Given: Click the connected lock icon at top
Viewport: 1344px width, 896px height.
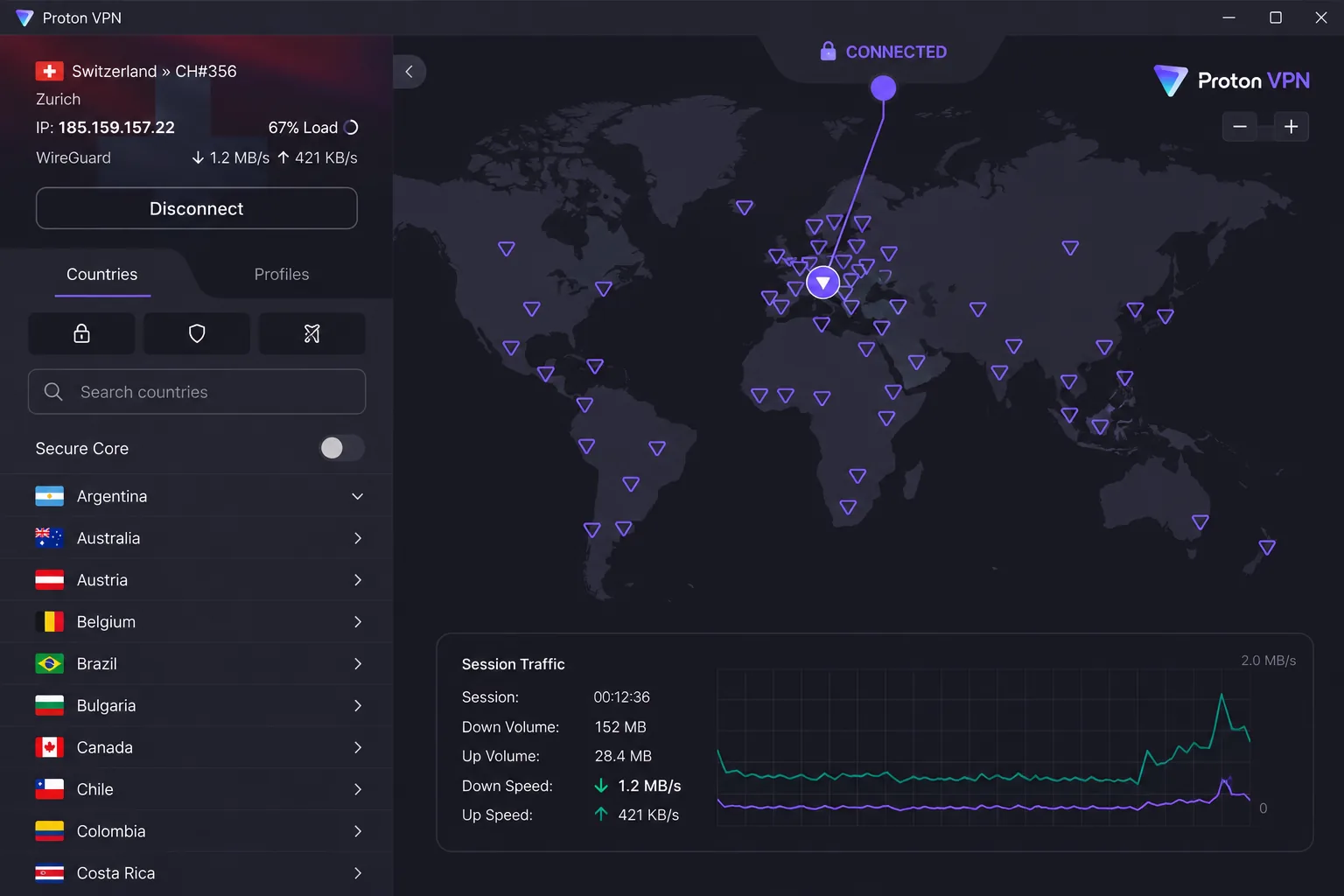Looking at the screenshot, I should [828, 52].
